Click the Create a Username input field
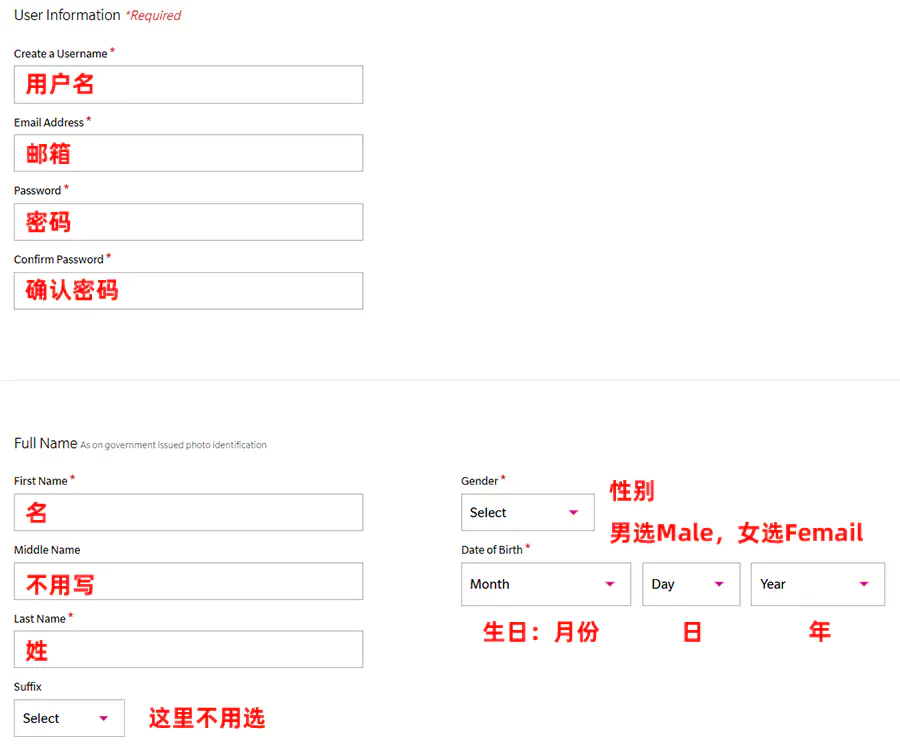The height and width of the screenshot is (750, 900). [188, 85]
